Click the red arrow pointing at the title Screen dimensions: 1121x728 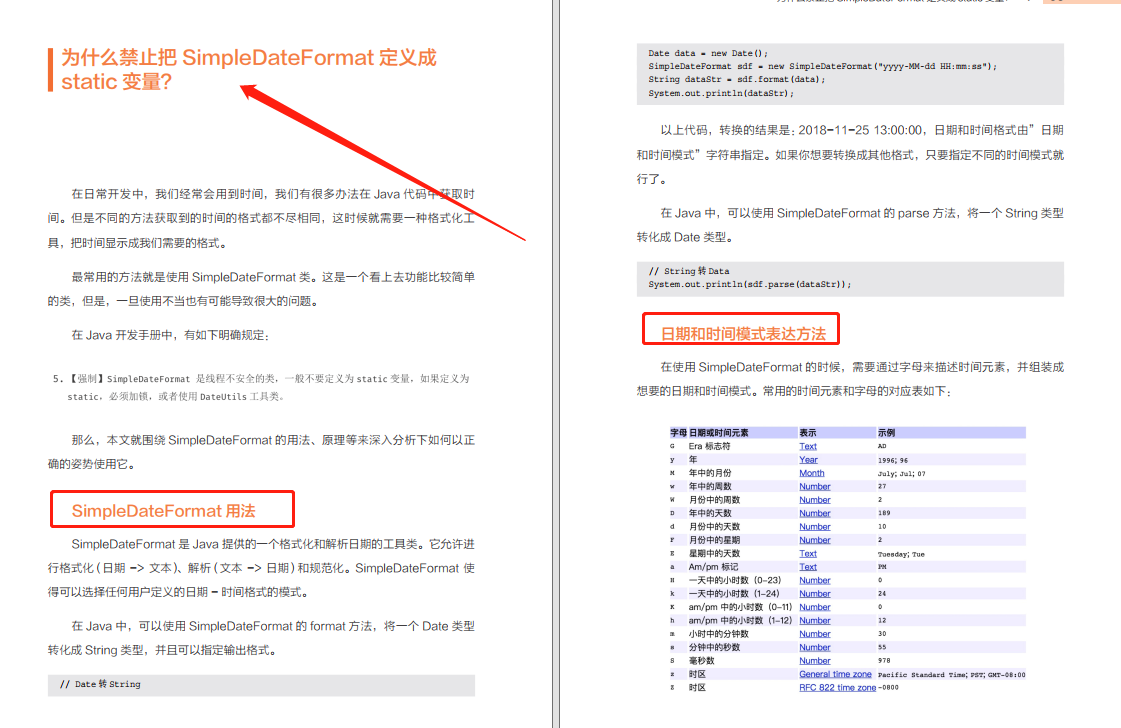[380, 160]
